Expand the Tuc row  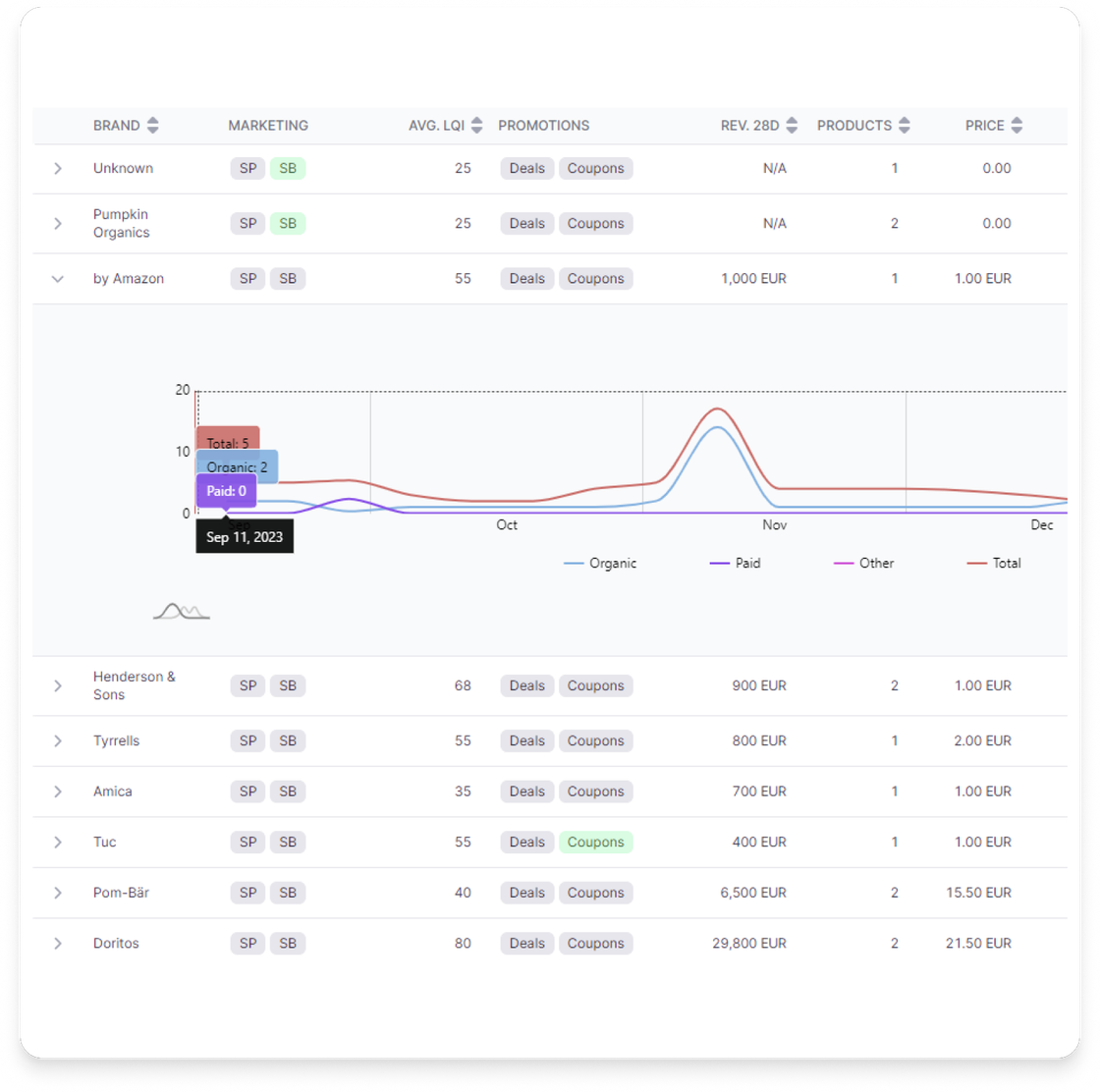click(58, 843)
